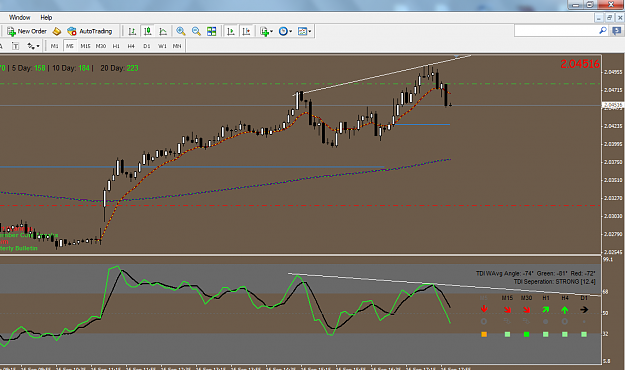This screenshot has height=370, width=625.
Task: Tile chart windows with the grid icon
Action: click(212, 31)
